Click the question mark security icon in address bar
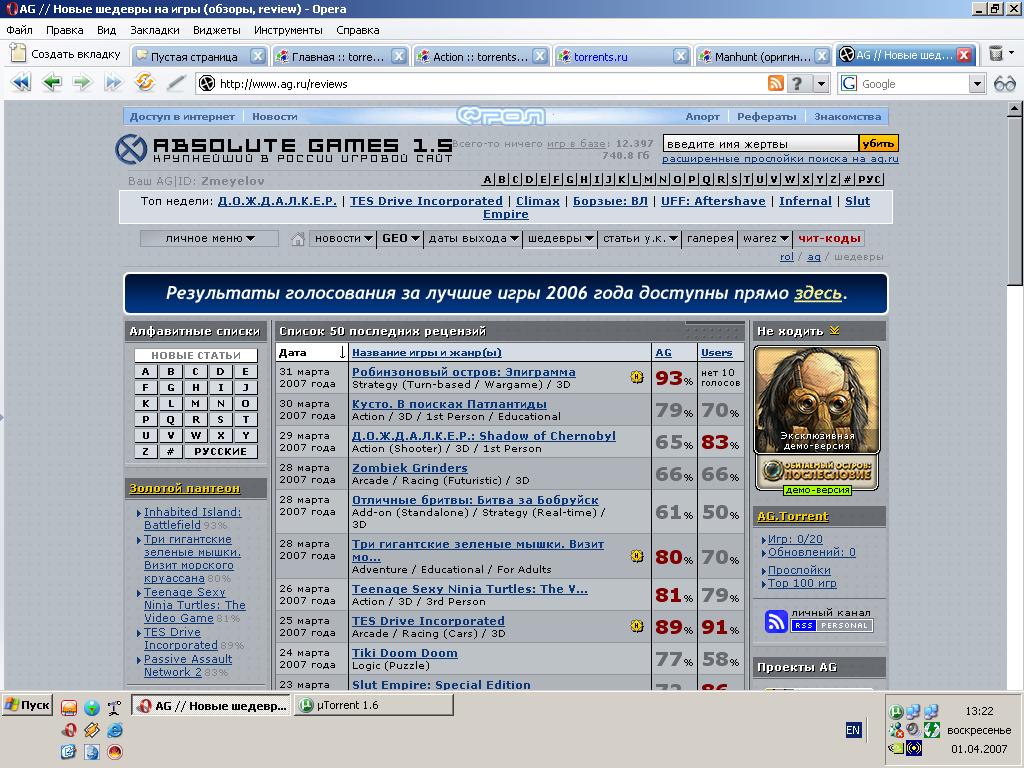 click(797, 84)
